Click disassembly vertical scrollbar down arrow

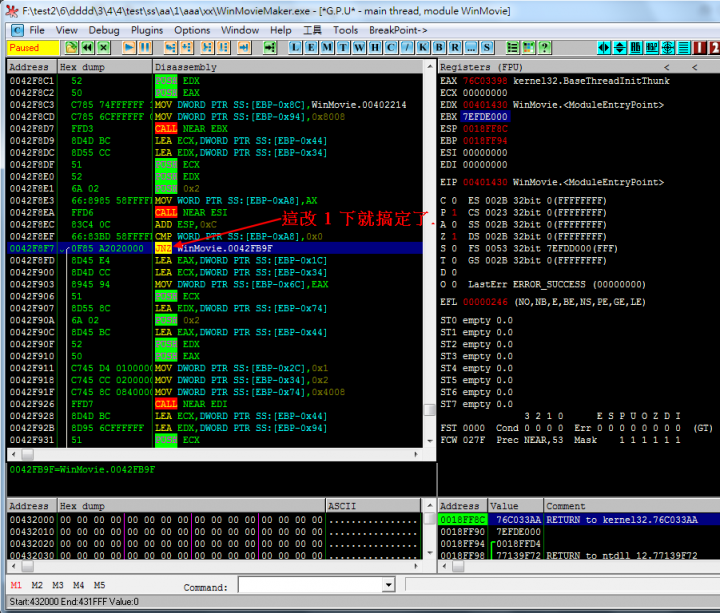point(430,441)
